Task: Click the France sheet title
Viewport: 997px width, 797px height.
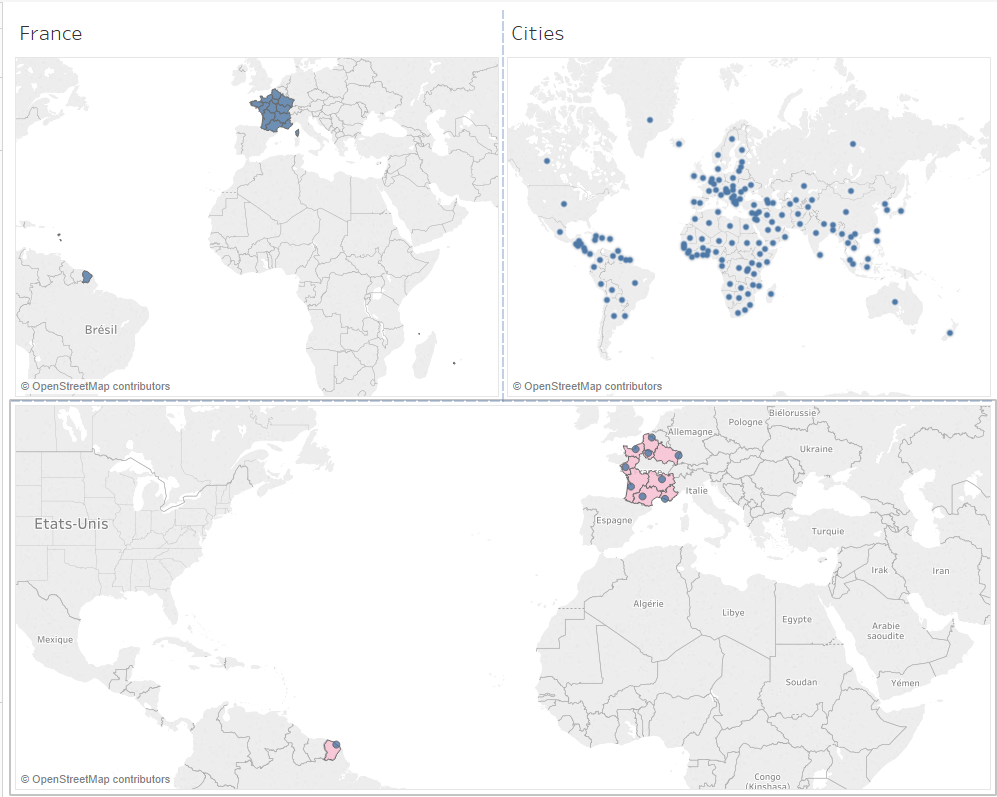Action: (x=51, y=33)
